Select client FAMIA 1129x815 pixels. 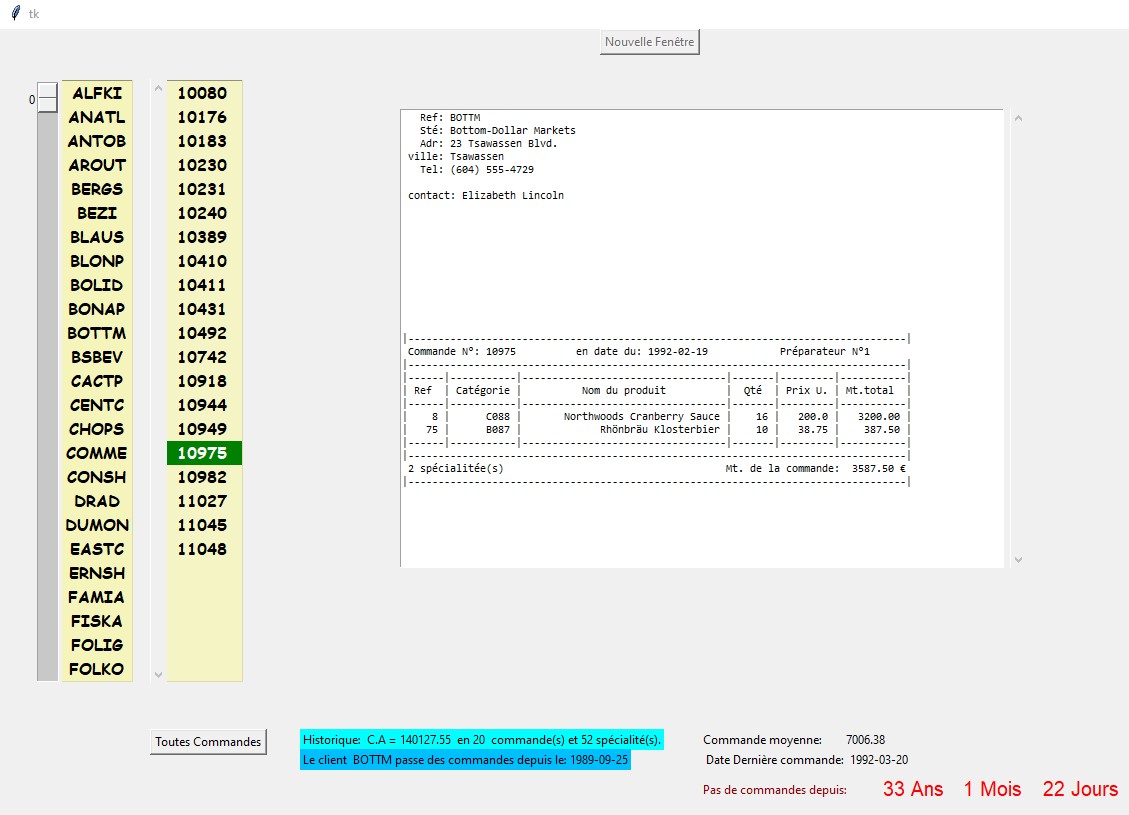coord(97,597)
